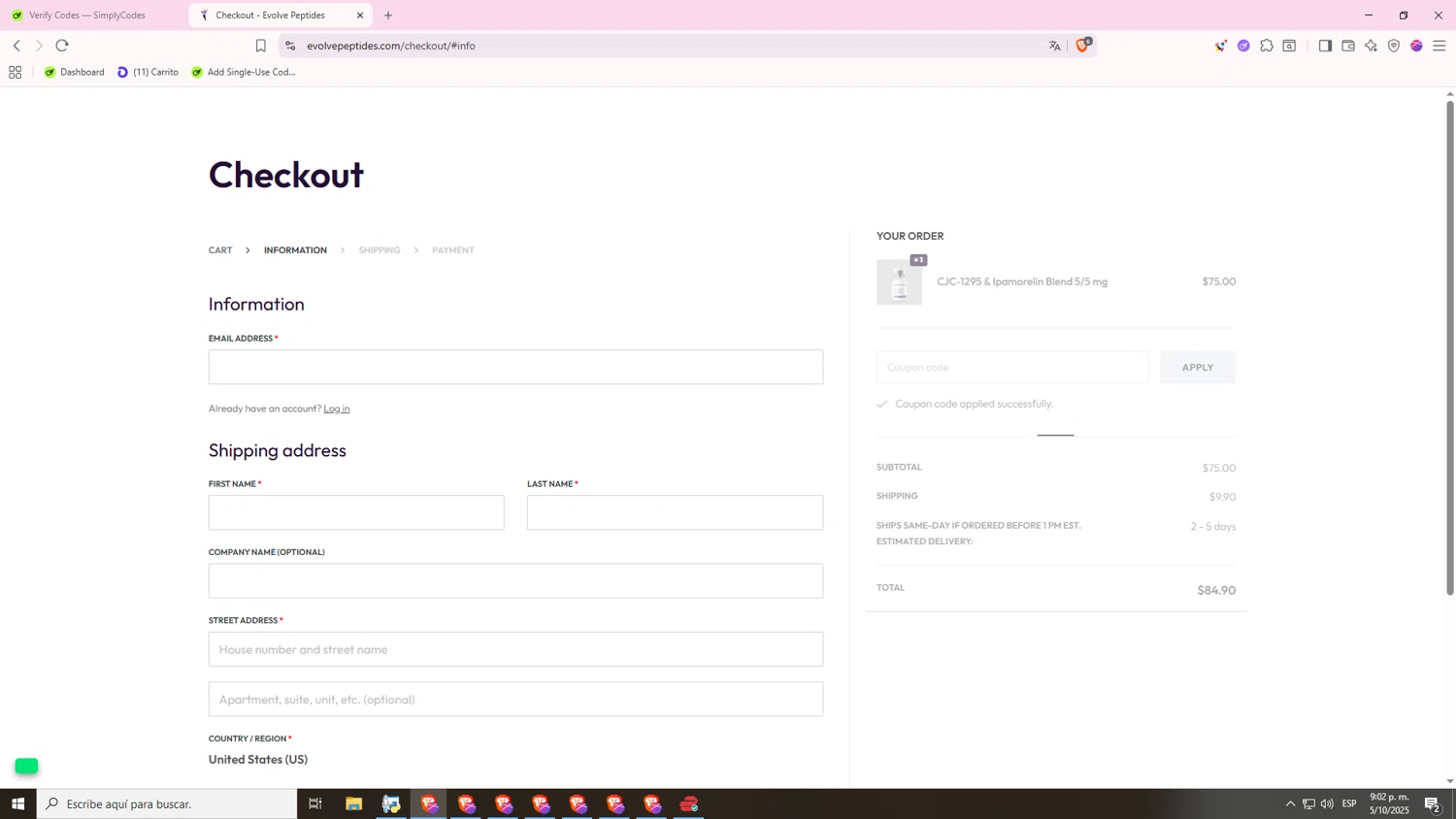1456x819 pixels.
Task: Click the browser back arrow
Action: point(17,46)
